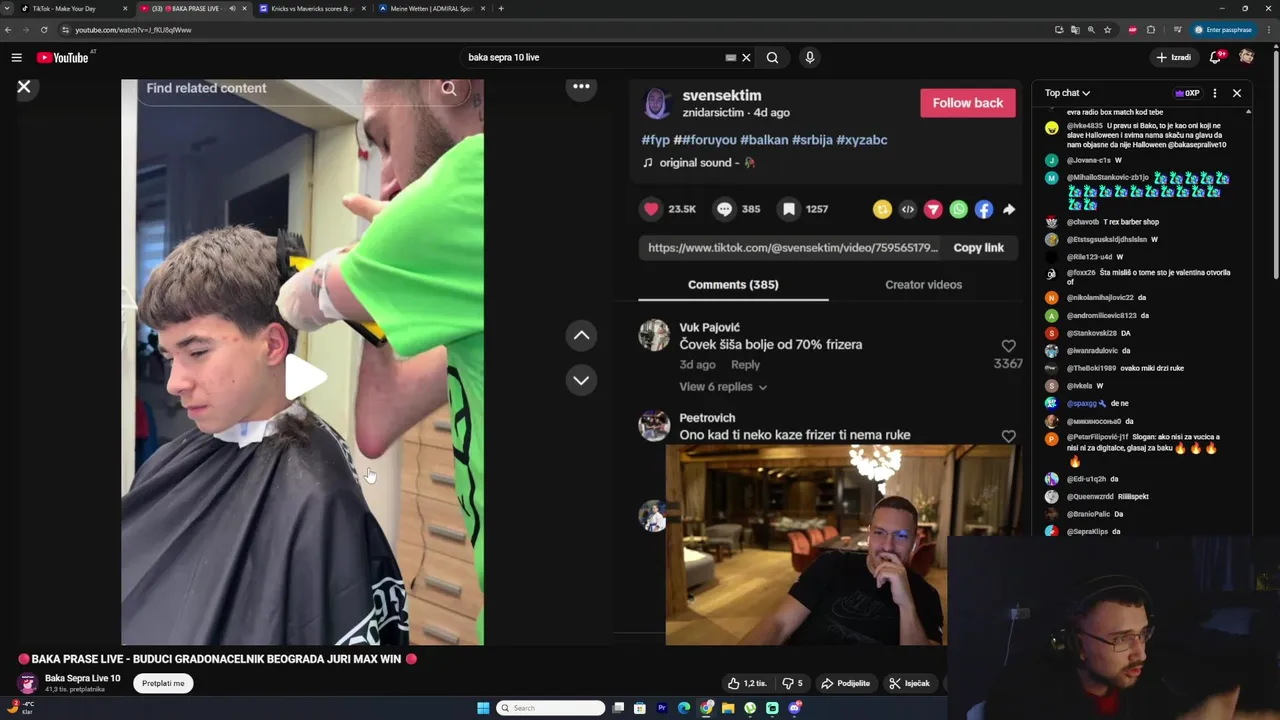The width and height of the screenshot is (1280, 720).
Task: Close the TikTok video overlay with X
Action: tap(24, 87)
